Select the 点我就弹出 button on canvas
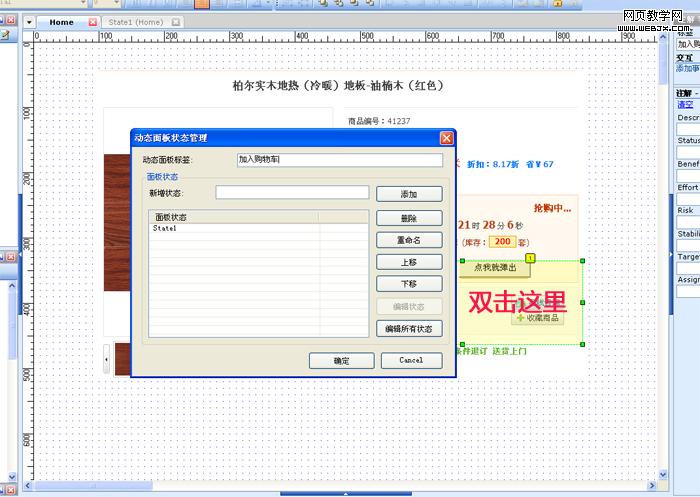The image size is (700, 497). coord(495,268)
